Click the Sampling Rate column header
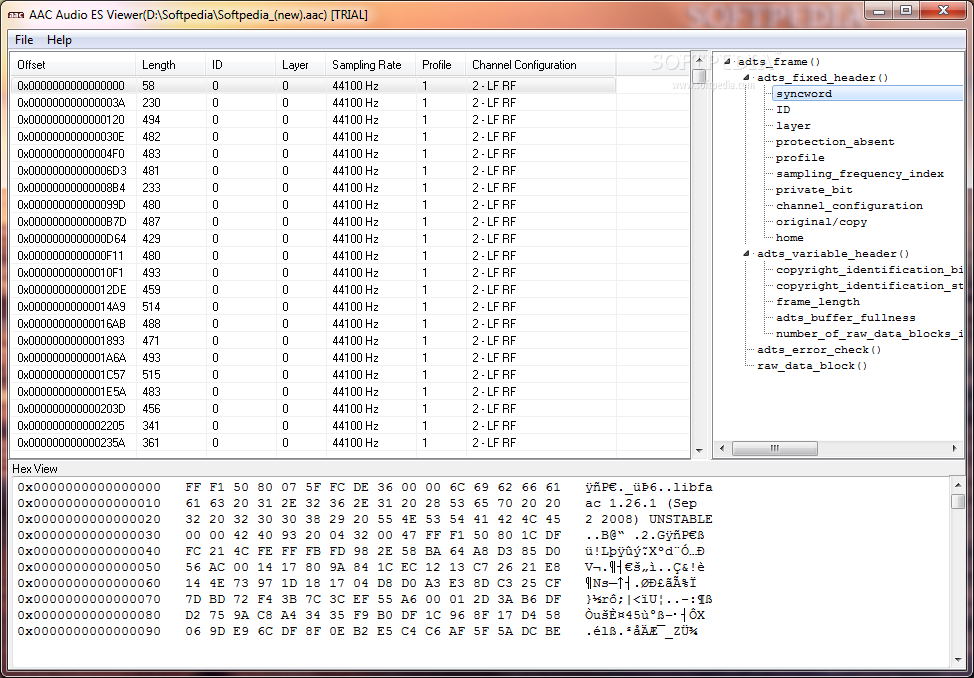 coord(370,65)
